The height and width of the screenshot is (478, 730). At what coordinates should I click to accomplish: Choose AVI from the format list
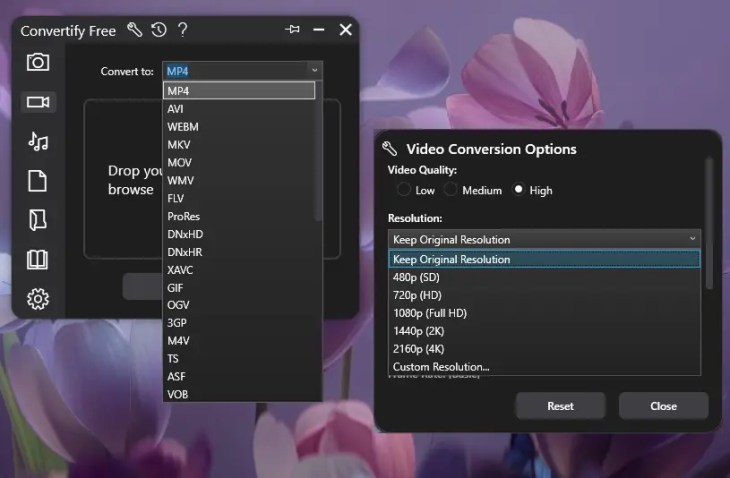tap(239, 108)
